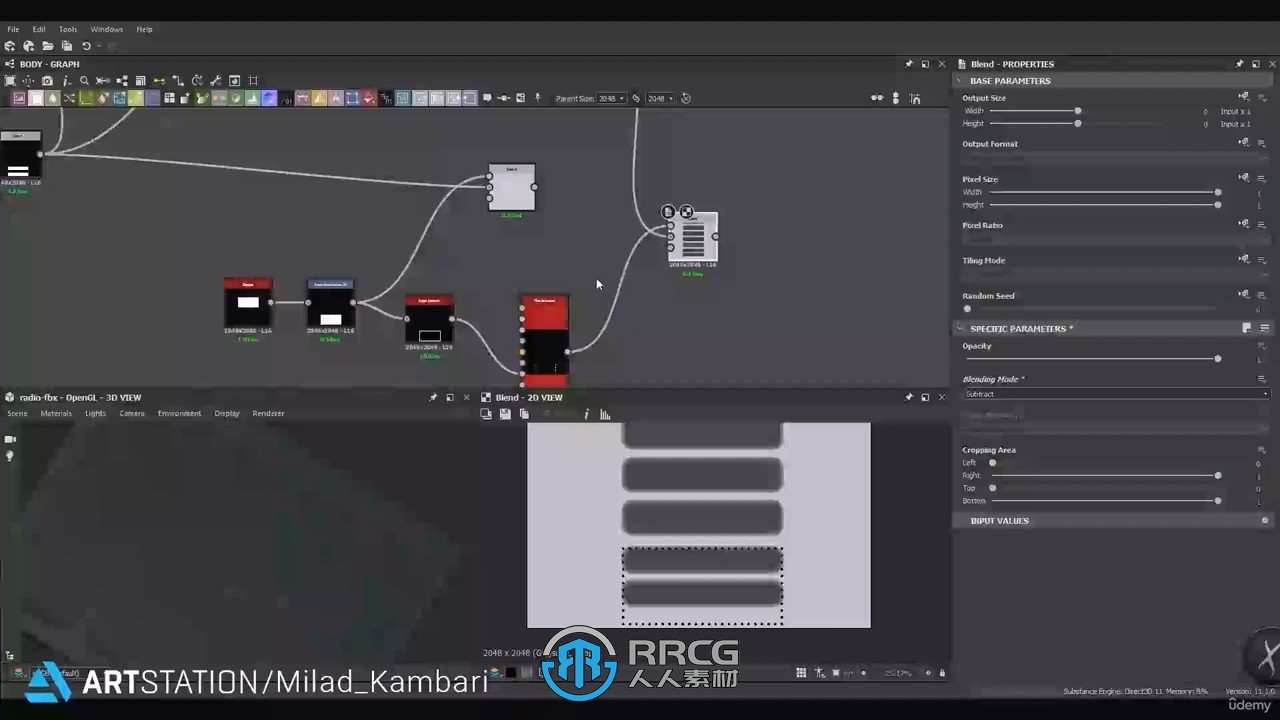Open the Scene menu in 3D view
1280x720 pixels.
(17, 413)
